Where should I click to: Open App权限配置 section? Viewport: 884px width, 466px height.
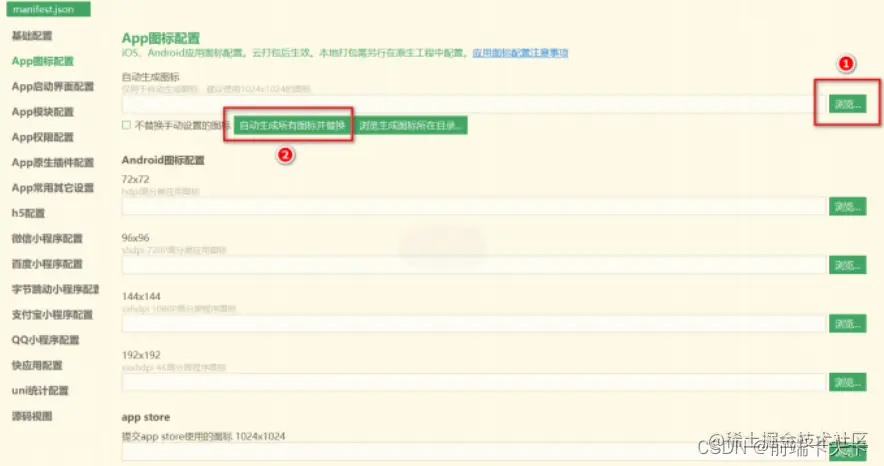click(x=43, y=137)
